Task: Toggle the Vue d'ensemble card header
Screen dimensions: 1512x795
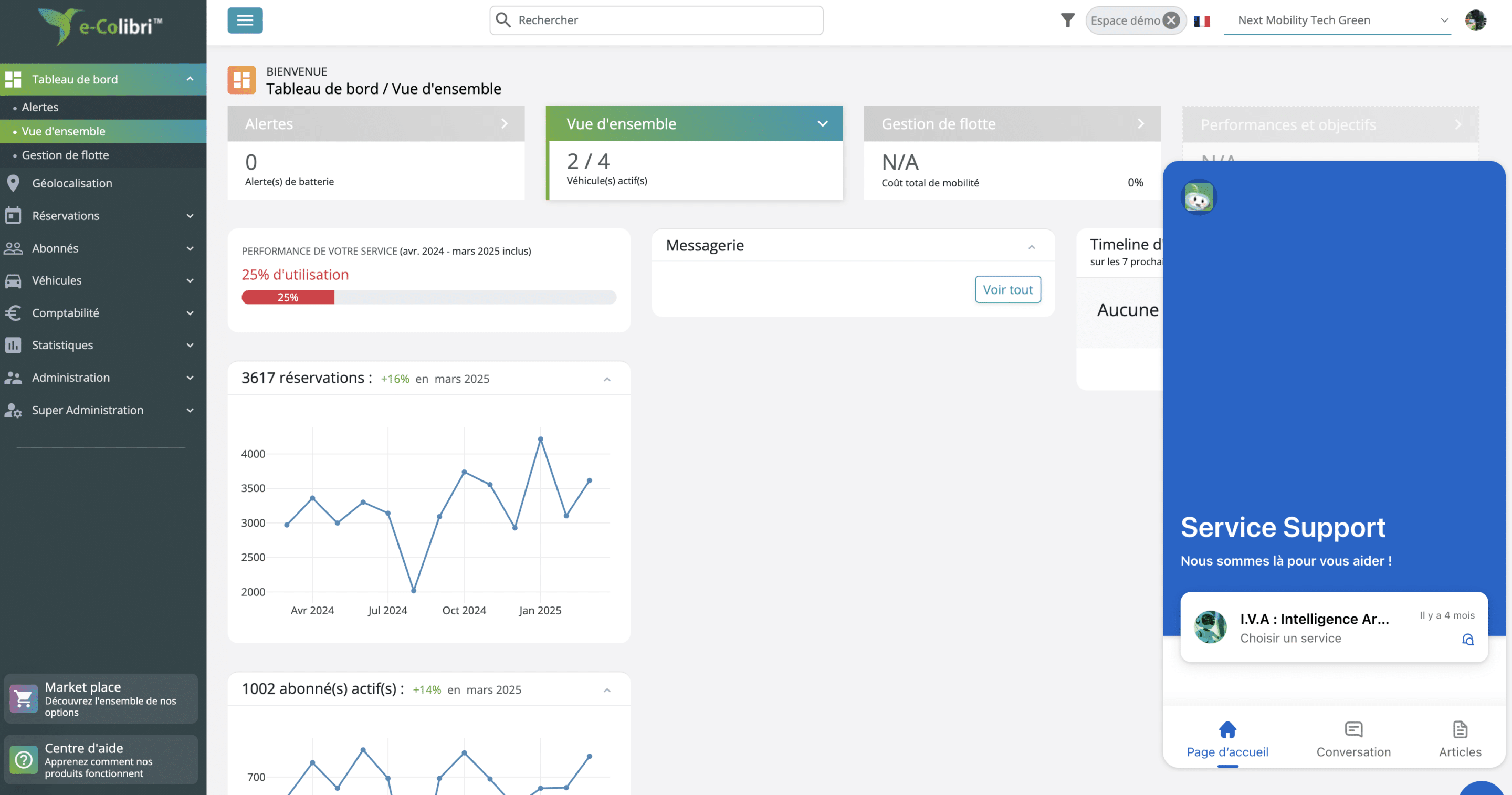Action: pos(695,124)
